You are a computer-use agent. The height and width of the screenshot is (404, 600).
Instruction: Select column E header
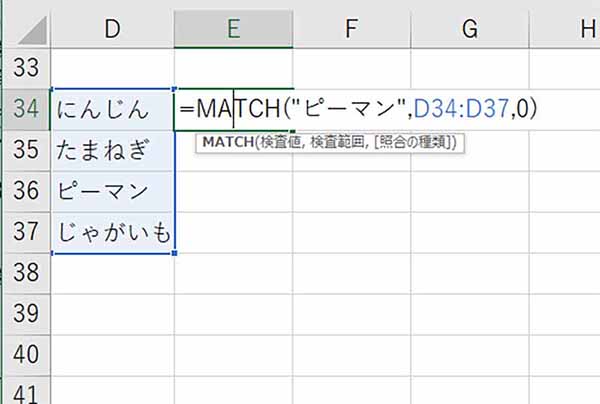click(x=233, y=29)
